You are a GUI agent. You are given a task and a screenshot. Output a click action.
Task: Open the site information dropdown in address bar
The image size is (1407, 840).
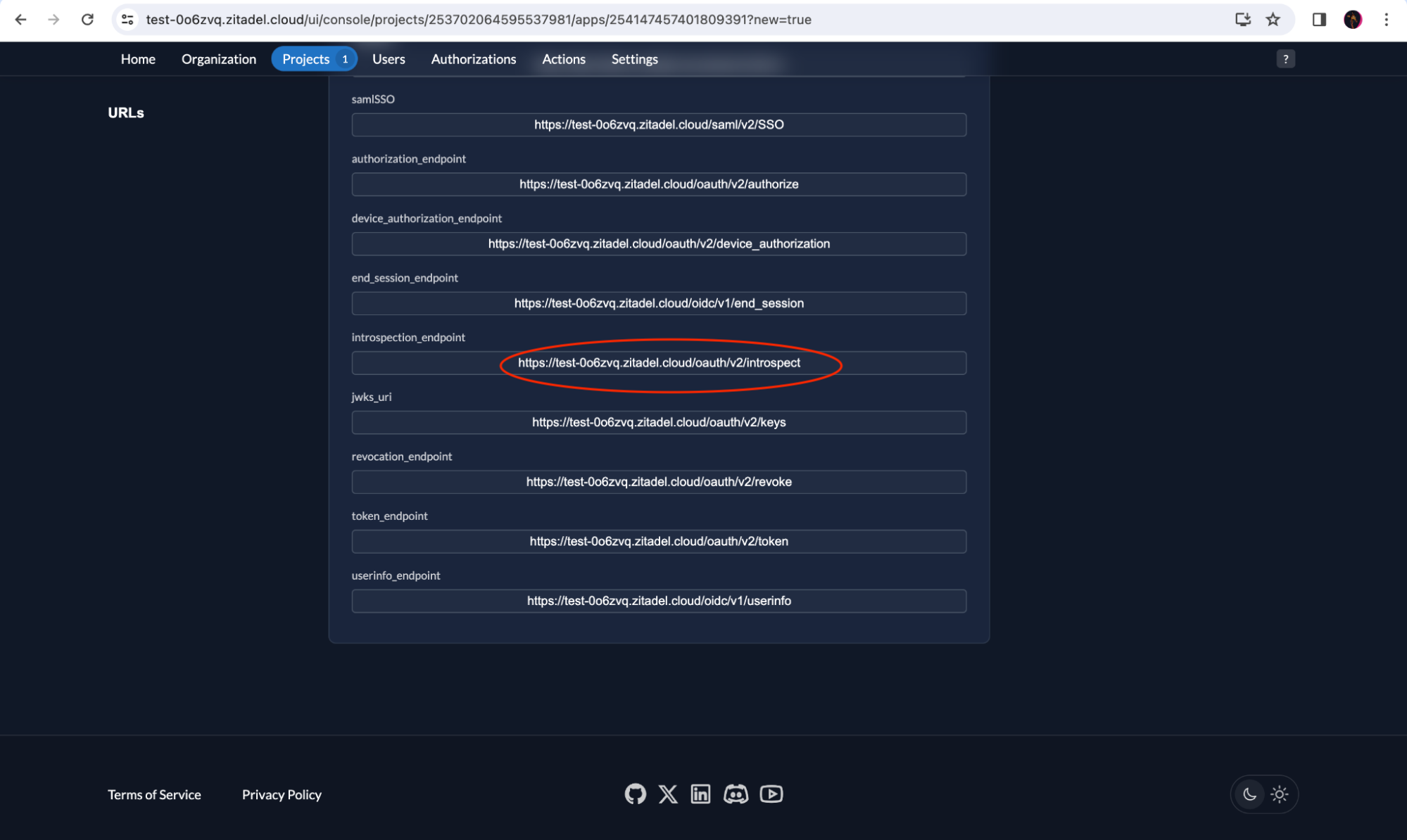(127, 20)
